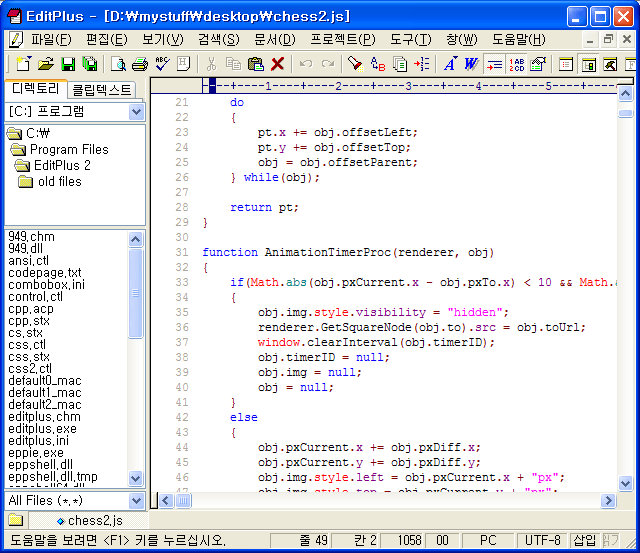640x553 pixels.
Task: Toggle the Word wrap toolbar button
Action: (495, 64)
